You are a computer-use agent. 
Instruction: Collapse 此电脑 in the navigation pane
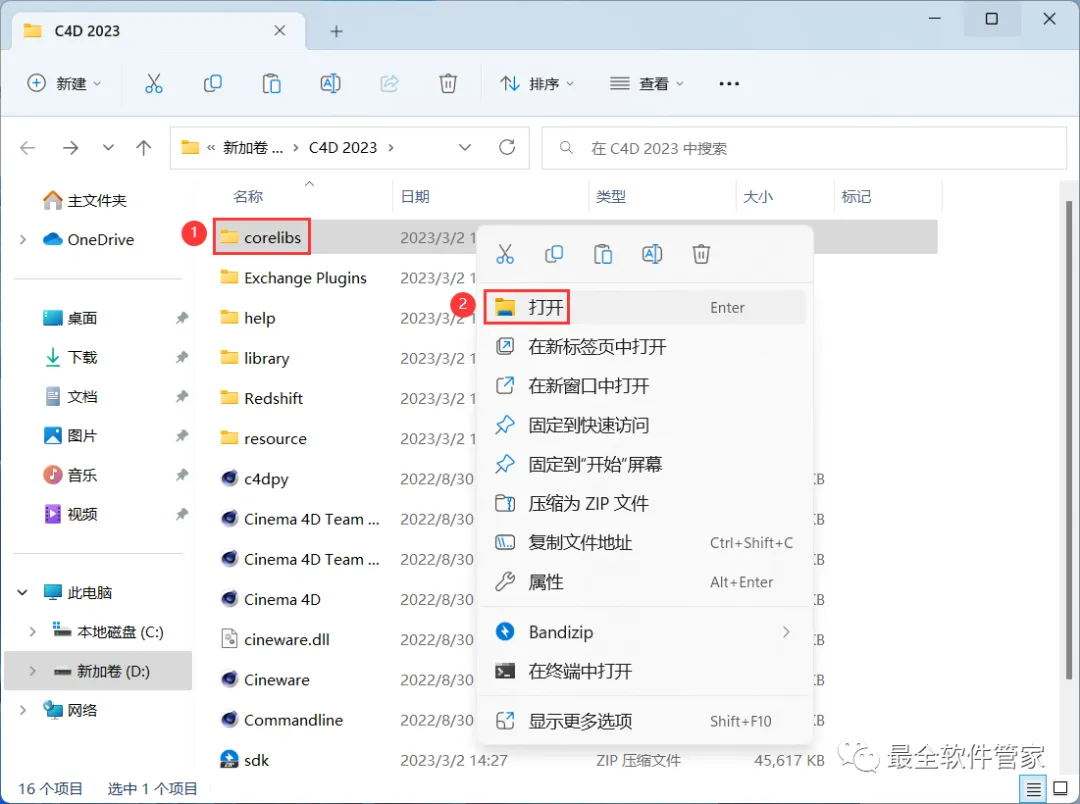23,592
